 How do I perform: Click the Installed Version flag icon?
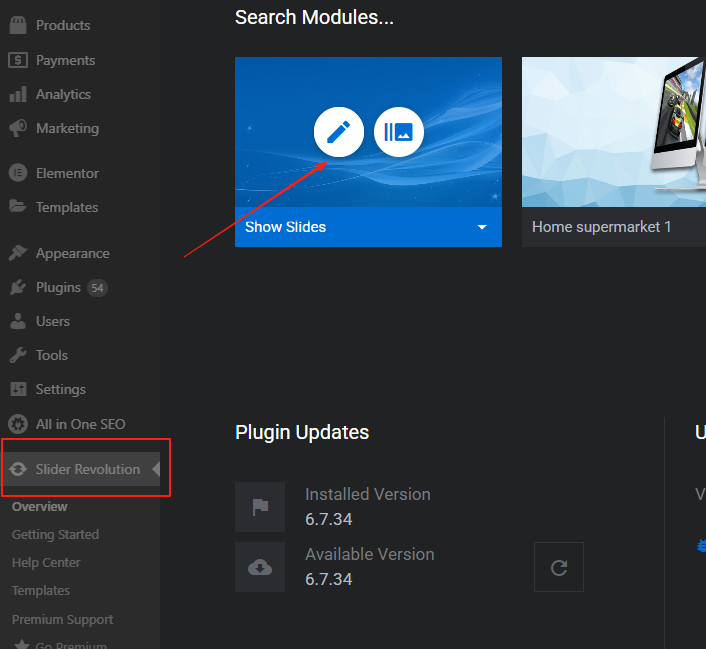point(260,507)
